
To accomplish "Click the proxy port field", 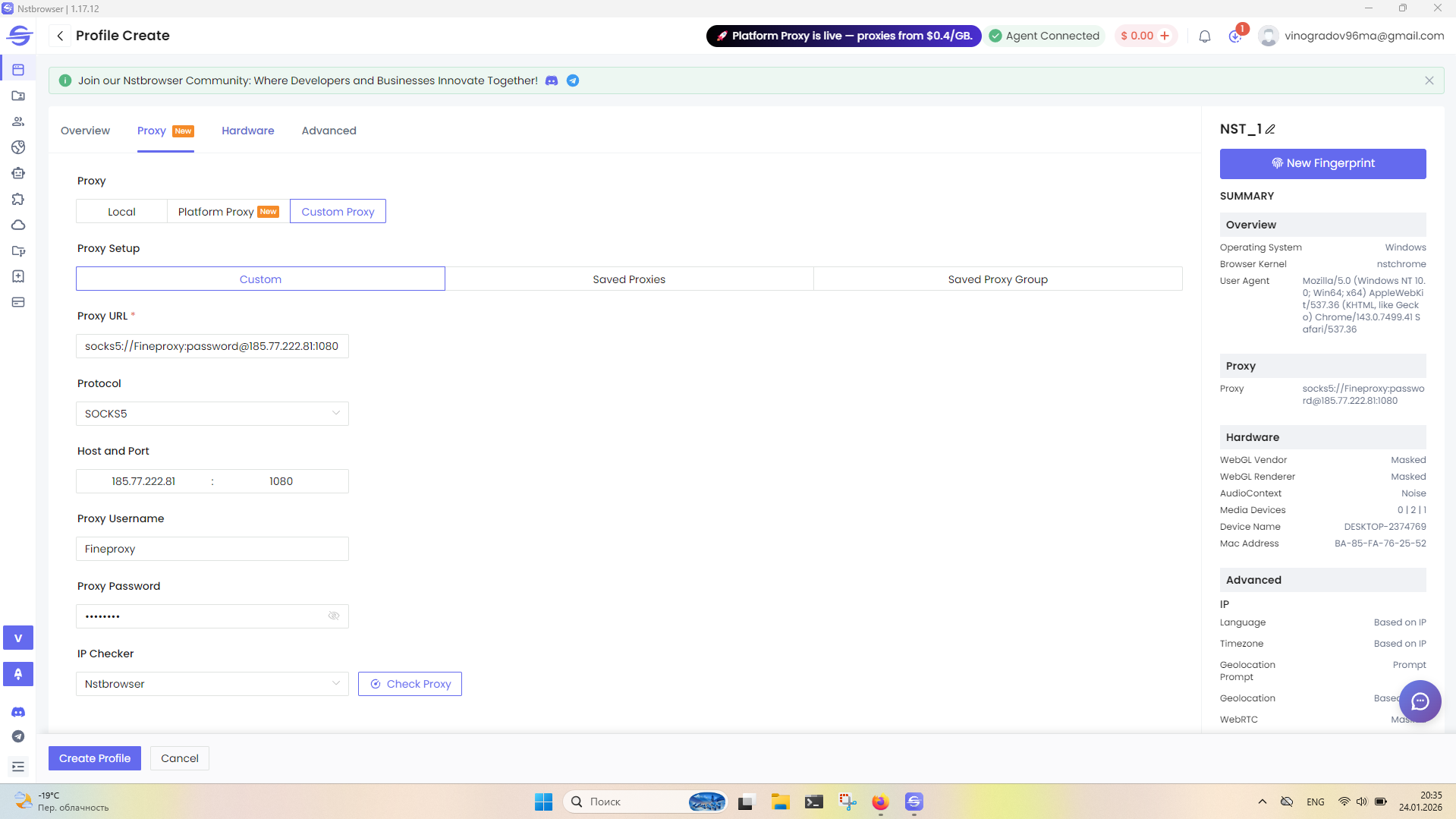I will coord(281,481).
